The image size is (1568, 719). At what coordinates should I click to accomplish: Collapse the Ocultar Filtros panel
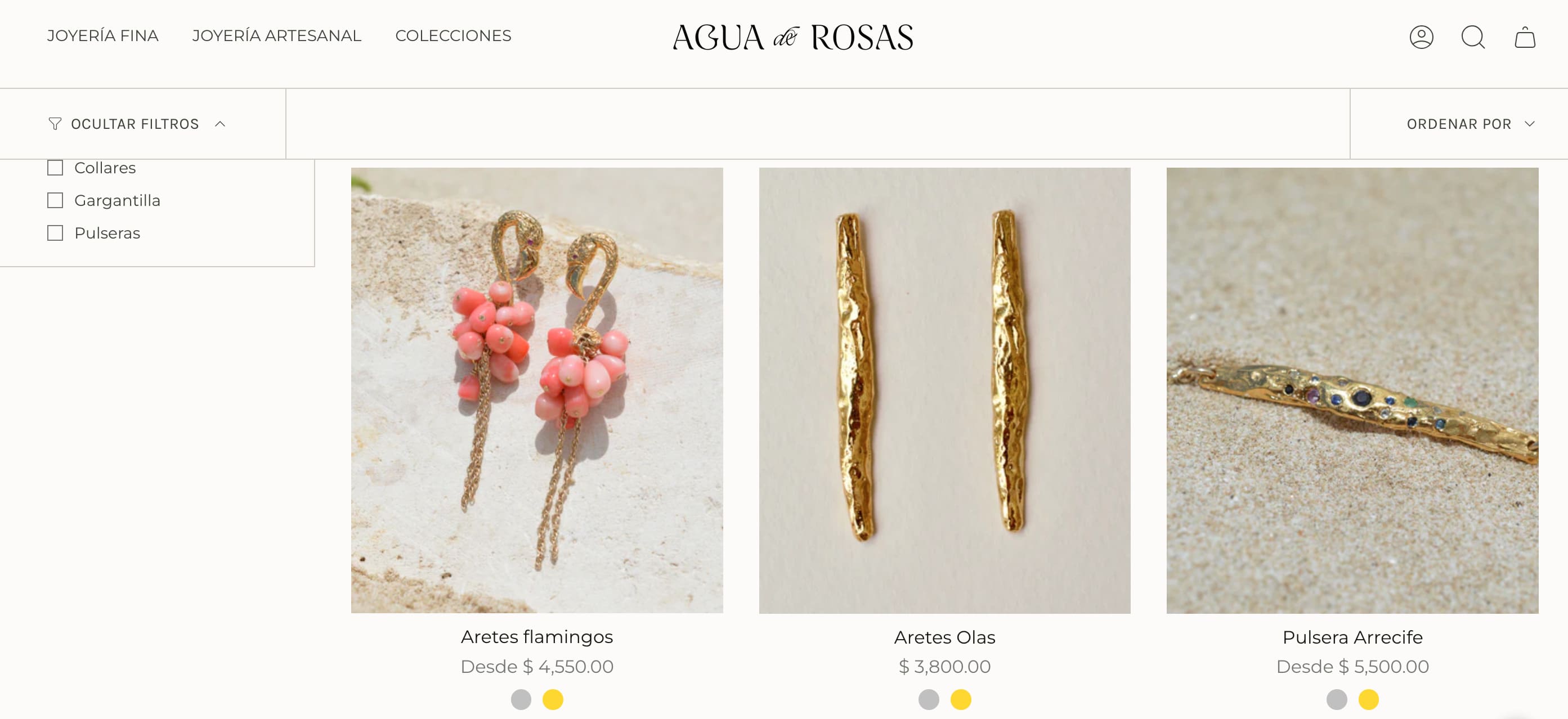click(x=137, y=124)
